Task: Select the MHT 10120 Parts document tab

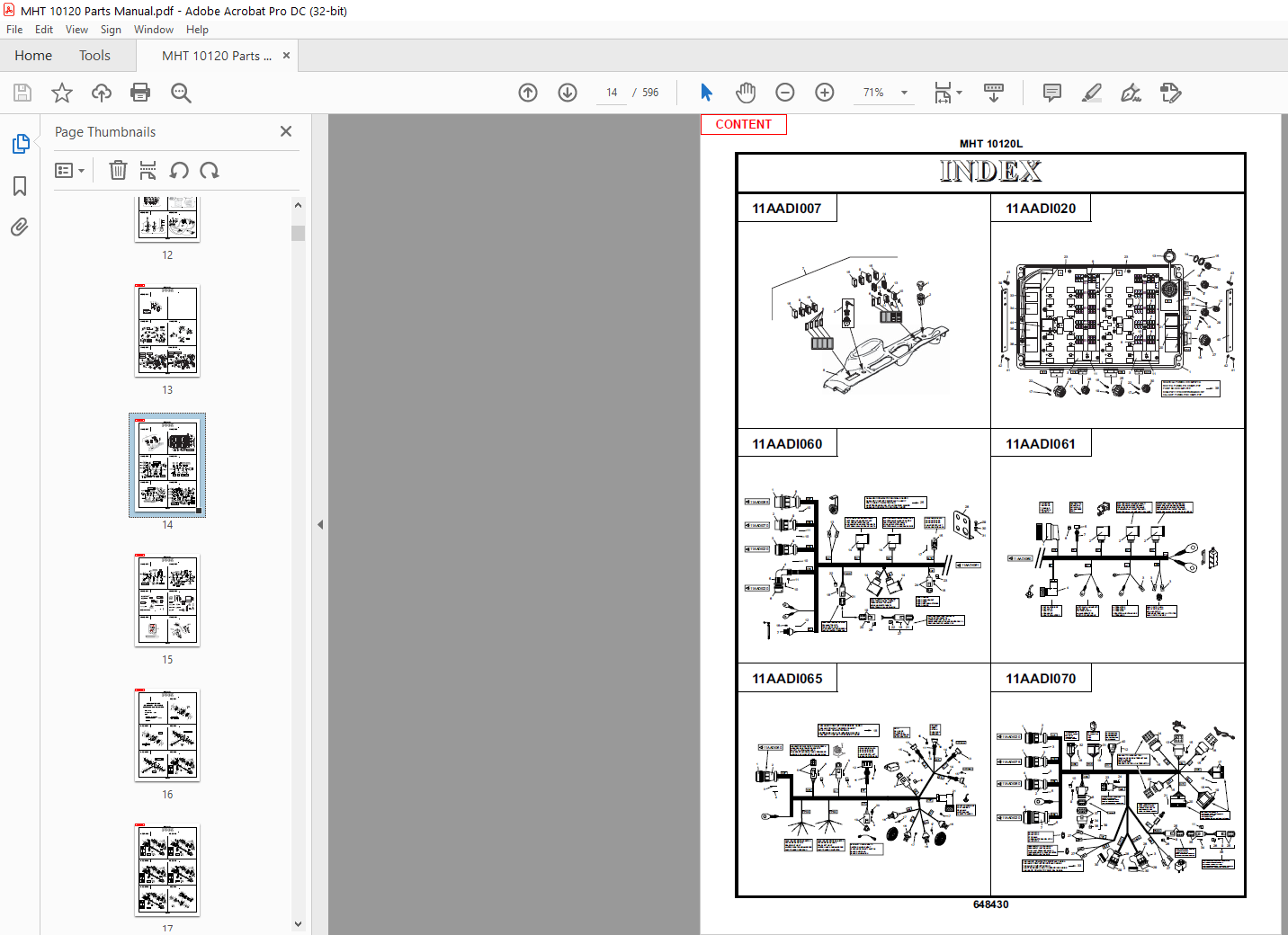Action: [x=217, y=56]
